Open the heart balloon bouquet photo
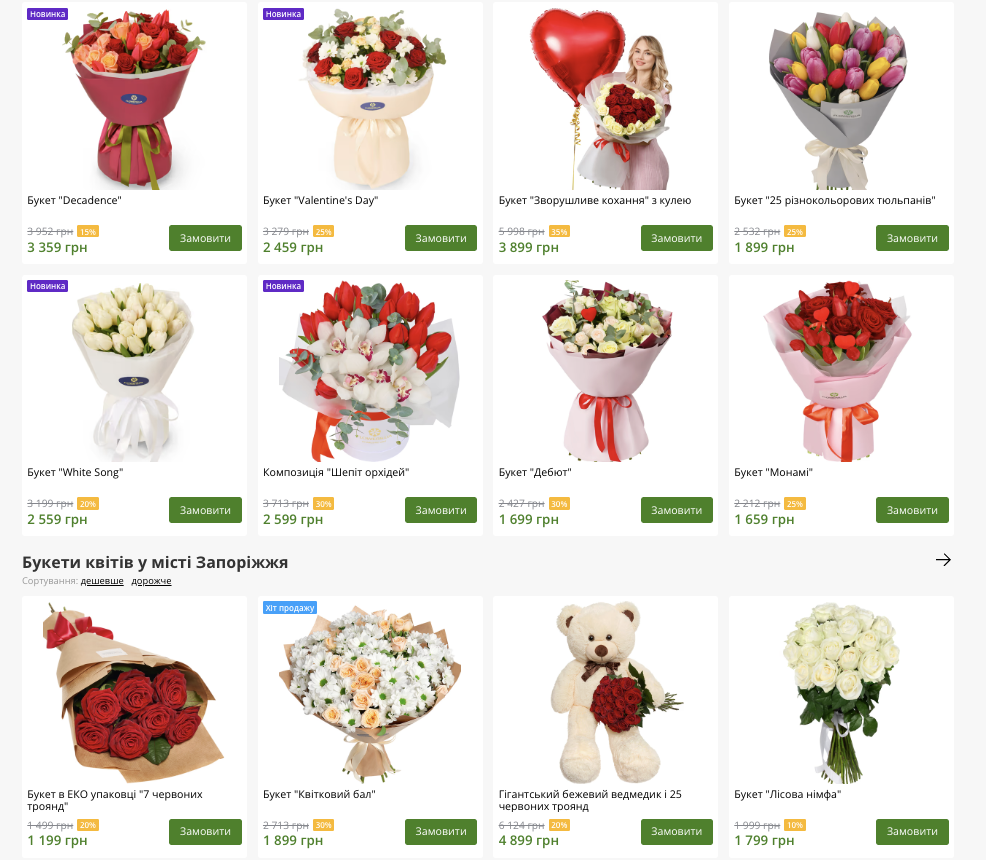This screenshot has width=986, height=860. pos(605,98)
